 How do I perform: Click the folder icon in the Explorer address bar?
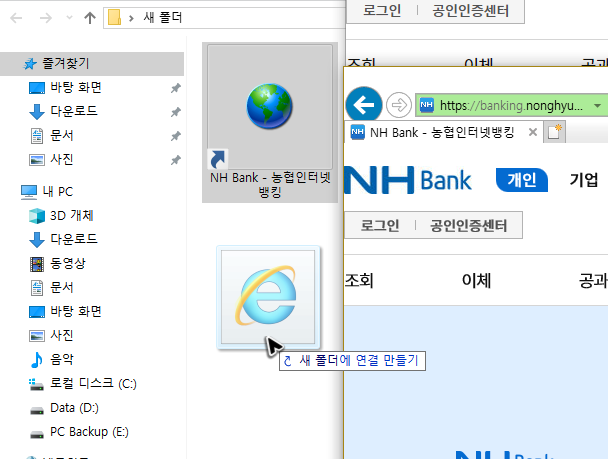pyautogui.click(x=114, y=17)
